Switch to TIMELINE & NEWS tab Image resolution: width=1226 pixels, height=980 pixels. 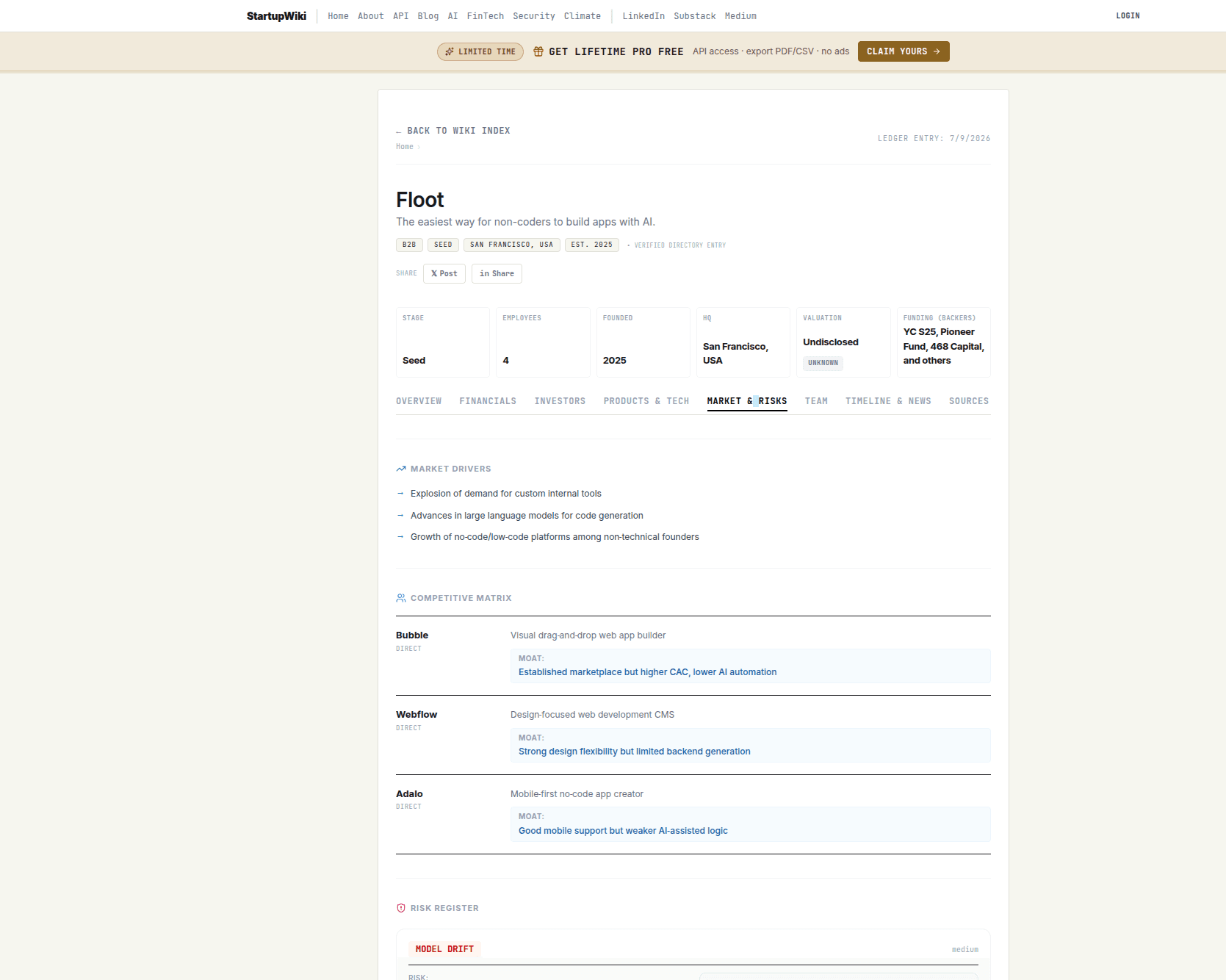tap(888, 401)
